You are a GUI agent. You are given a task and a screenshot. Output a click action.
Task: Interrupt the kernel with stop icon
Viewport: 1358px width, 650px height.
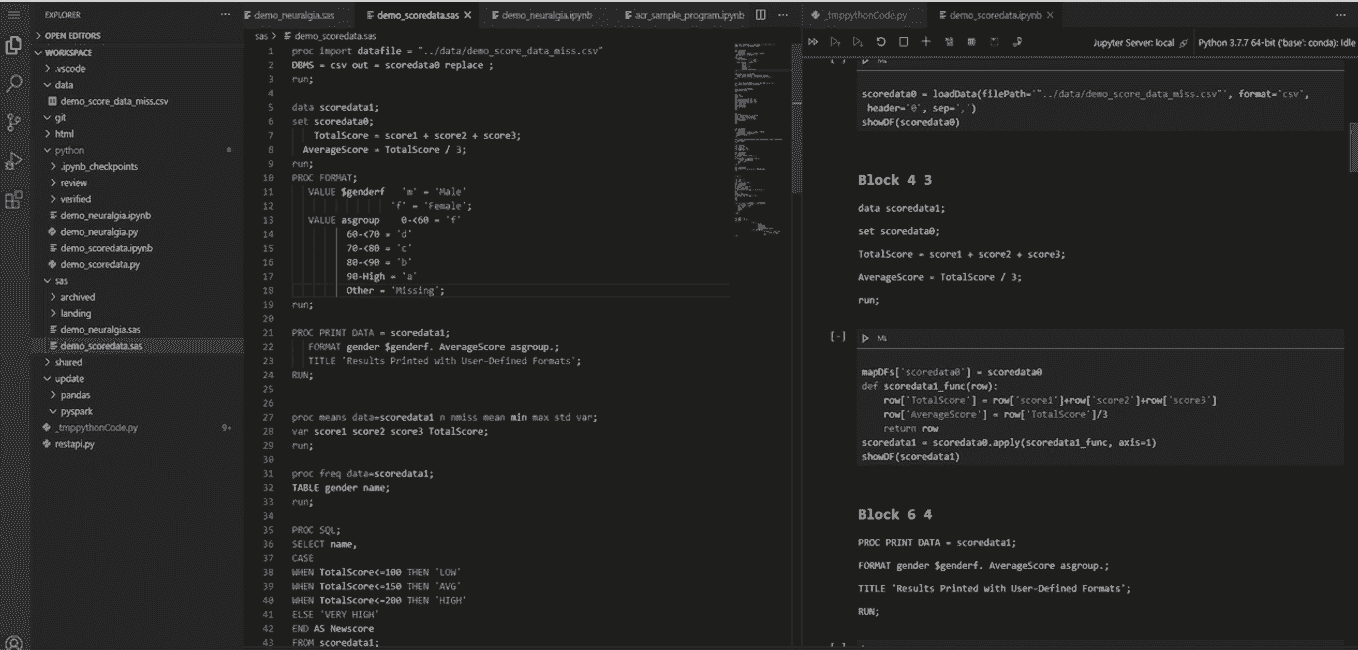(903, 42)
